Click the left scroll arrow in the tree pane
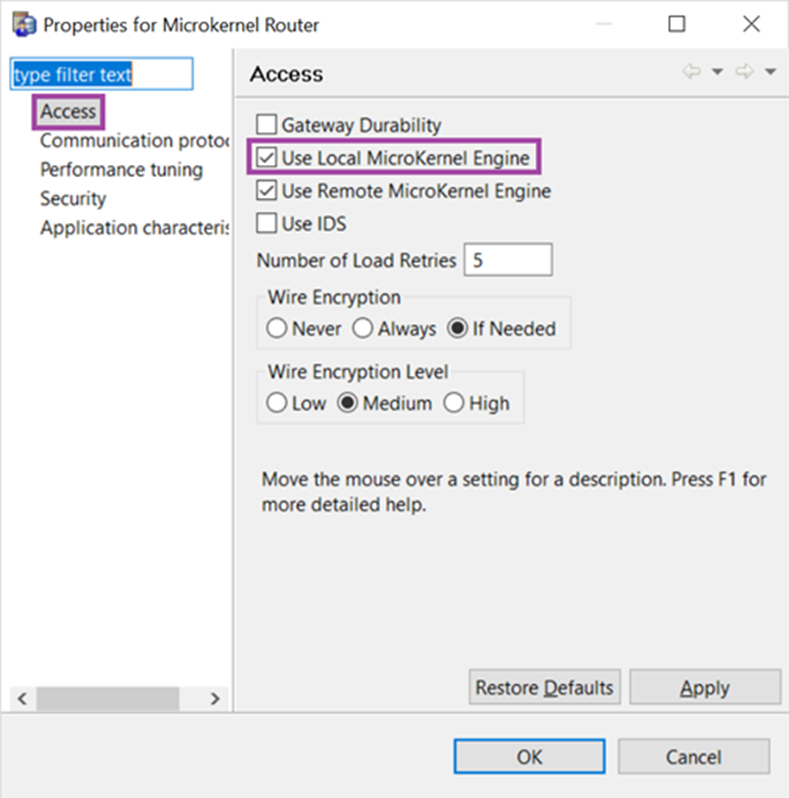The width and height of the screenshot is (789, 798). (22, 698)
